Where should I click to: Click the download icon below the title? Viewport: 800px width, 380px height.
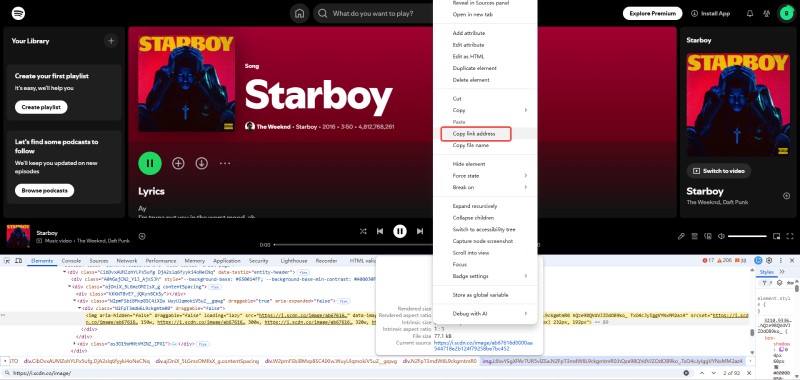(202, 163)
